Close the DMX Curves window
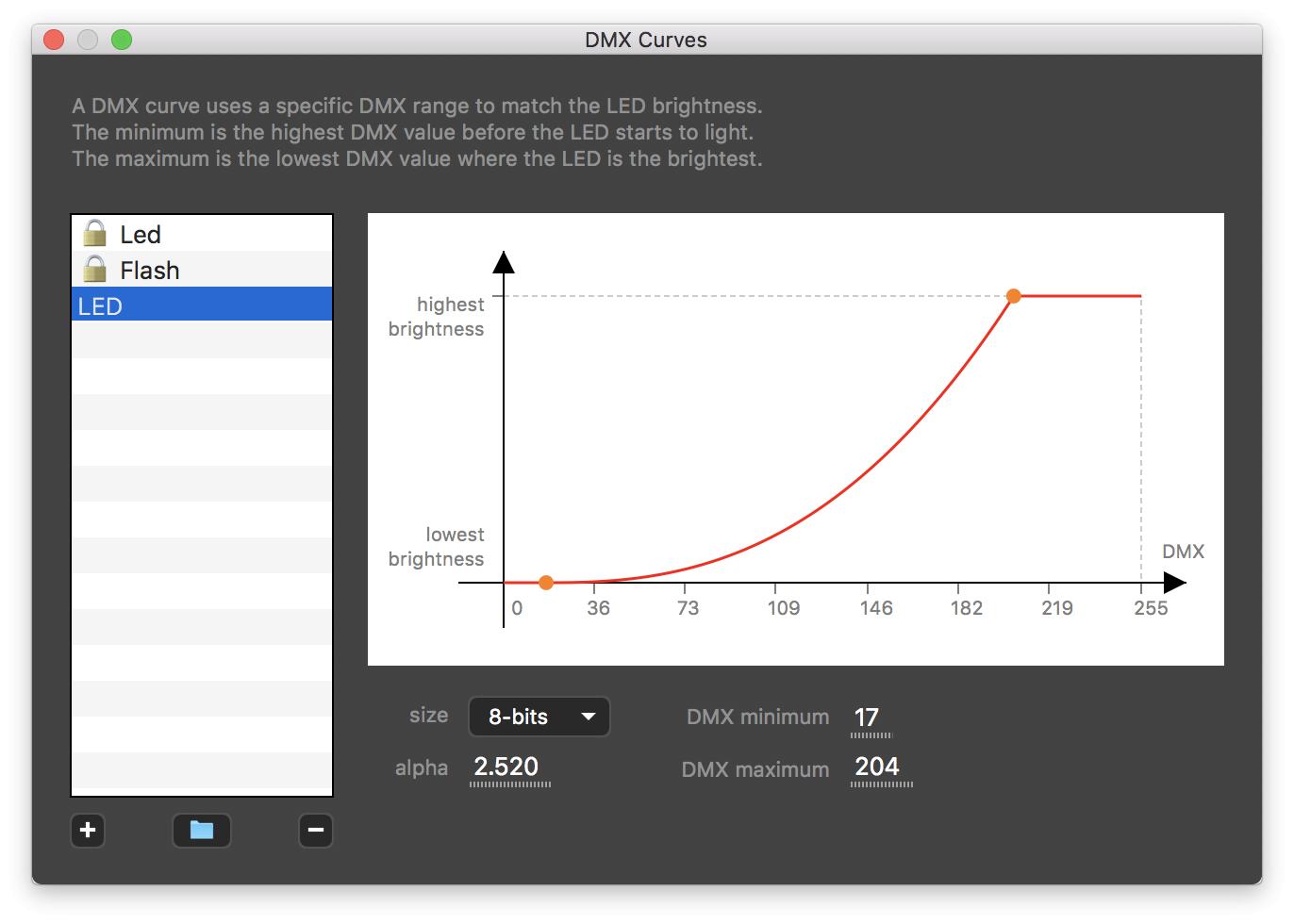Screen dimensions: 1294x924 pos(54,40)
